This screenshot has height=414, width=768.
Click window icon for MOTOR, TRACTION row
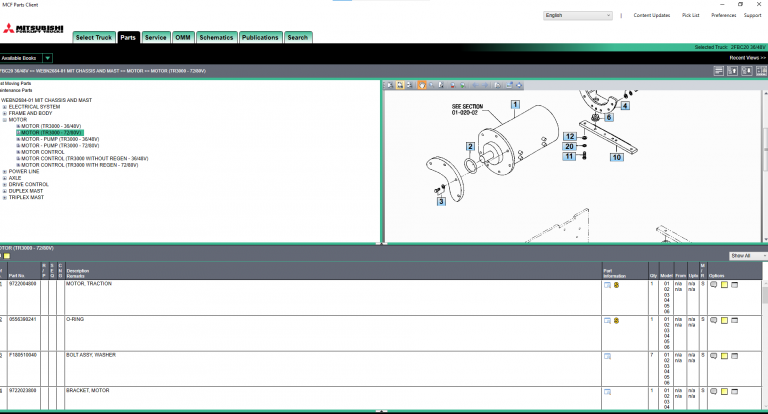tap(735, 285)
